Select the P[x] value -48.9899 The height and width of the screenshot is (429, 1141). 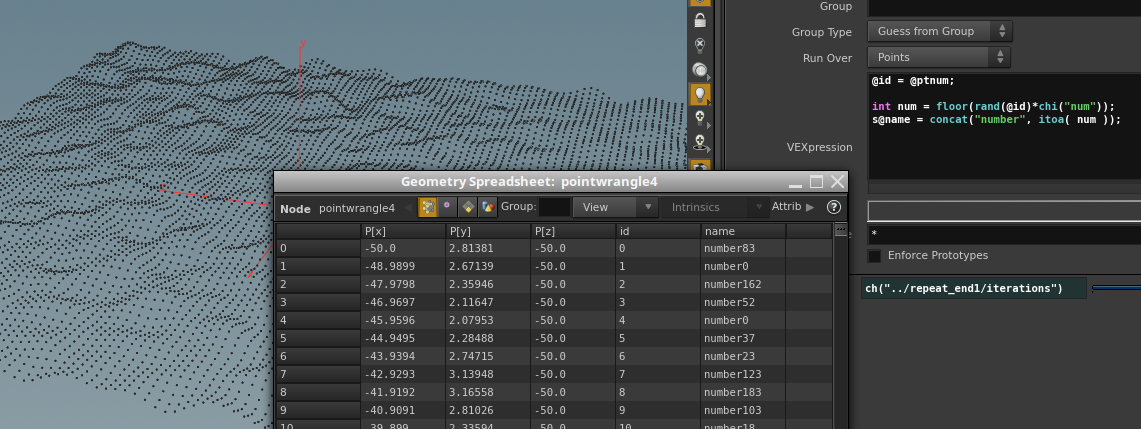pos(403,267)
